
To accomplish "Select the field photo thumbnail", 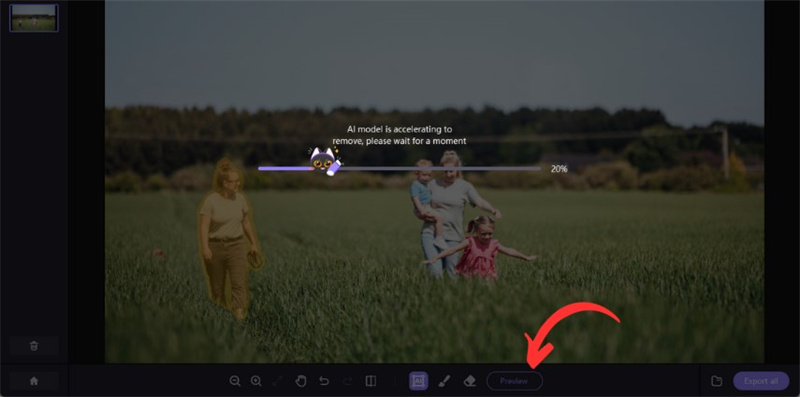I will click(34, 18).
